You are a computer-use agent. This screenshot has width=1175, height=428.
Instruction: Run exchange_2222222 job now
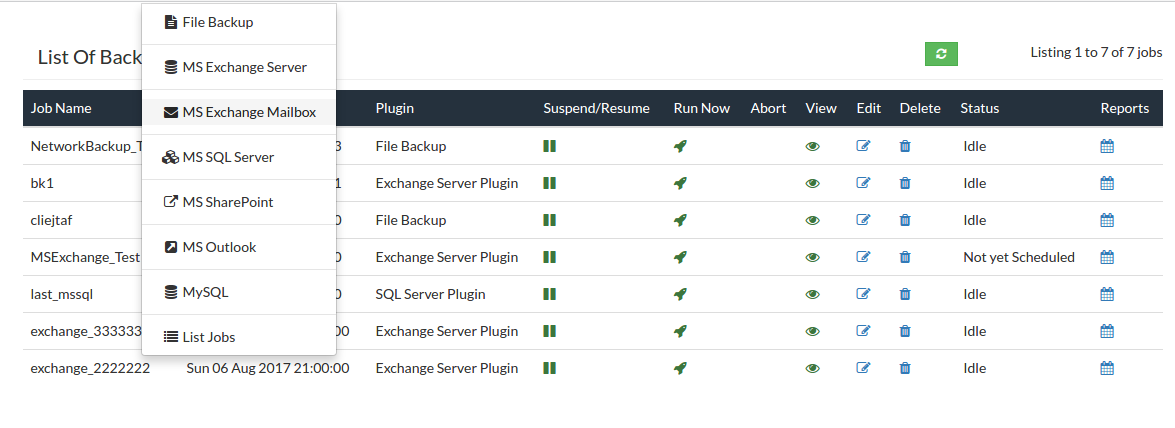coord(680,368)
